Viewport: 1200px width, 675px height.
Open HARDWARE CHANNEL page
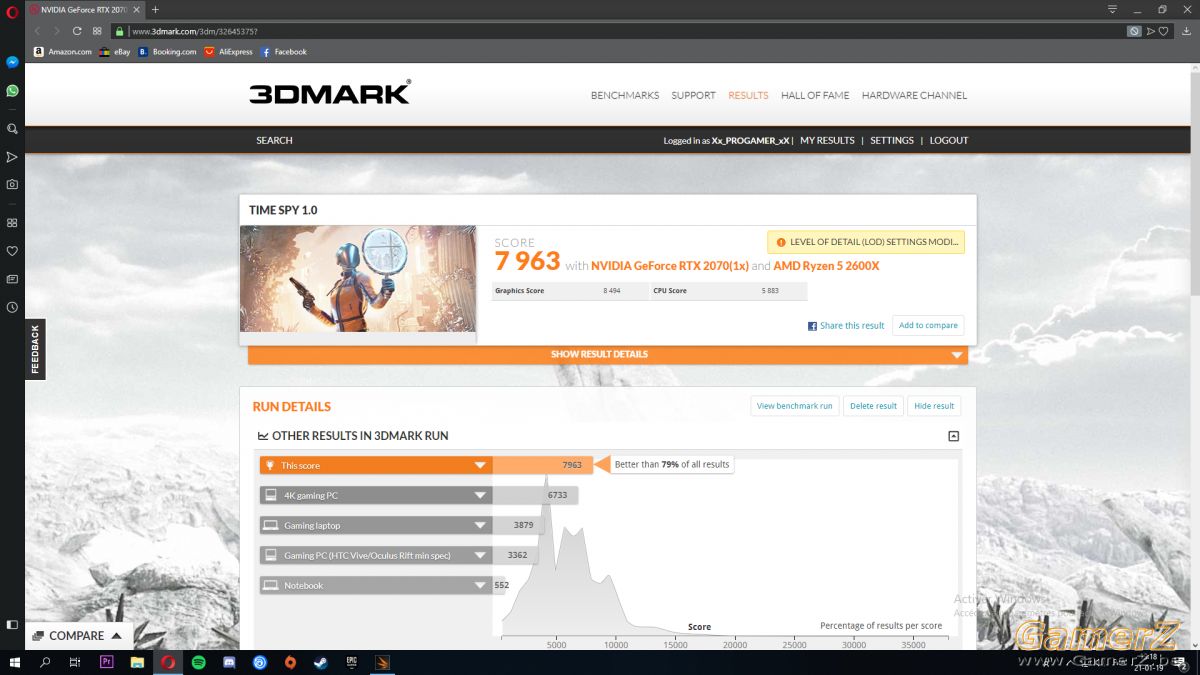pyautogui.click(x=914, y=96)
